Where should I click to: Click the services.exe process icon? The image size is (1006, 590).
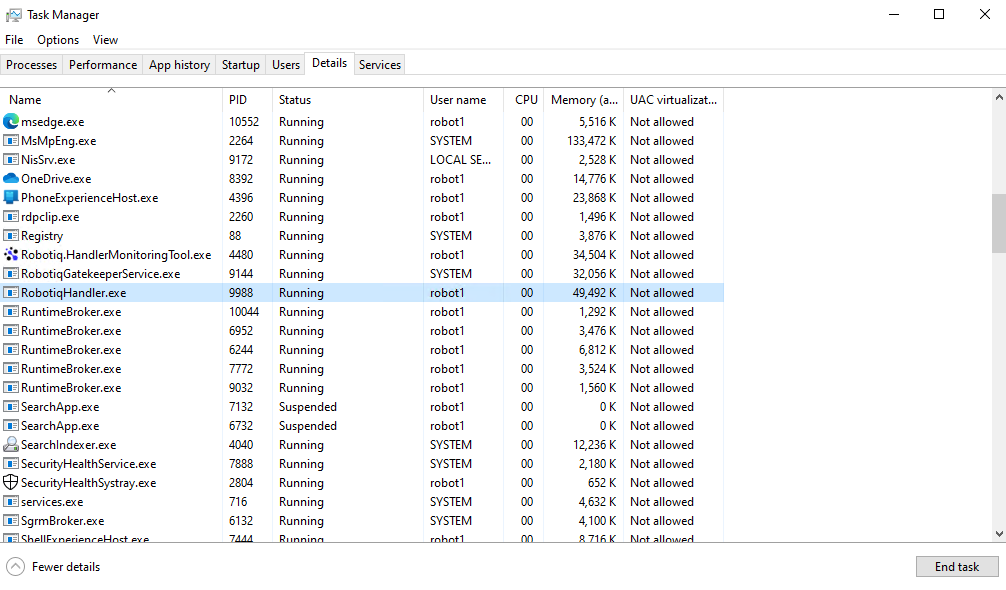click(x=11, y=502)
